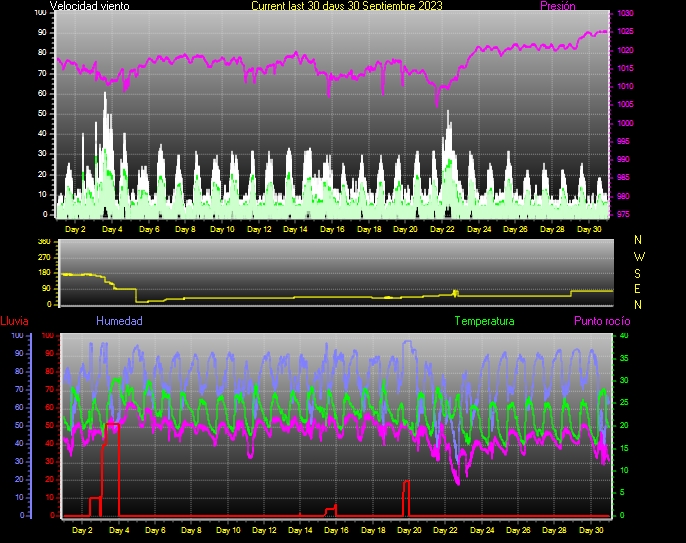
Task: Click pressure axis value 985
Action: pyautogui.click(x=623, y=177)
